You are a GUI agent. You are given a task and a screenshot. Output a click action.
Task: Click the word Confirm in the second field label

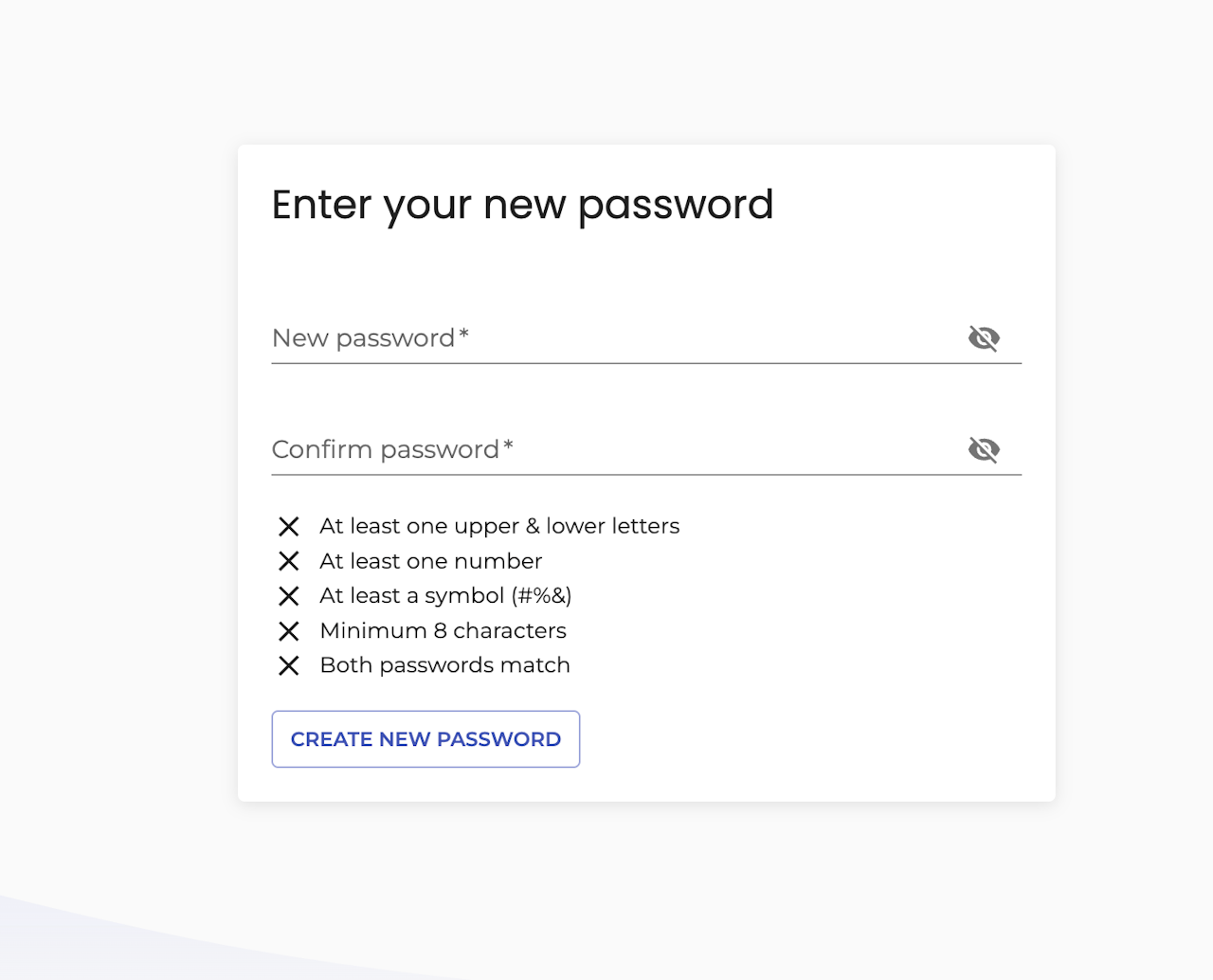(322, 449)
